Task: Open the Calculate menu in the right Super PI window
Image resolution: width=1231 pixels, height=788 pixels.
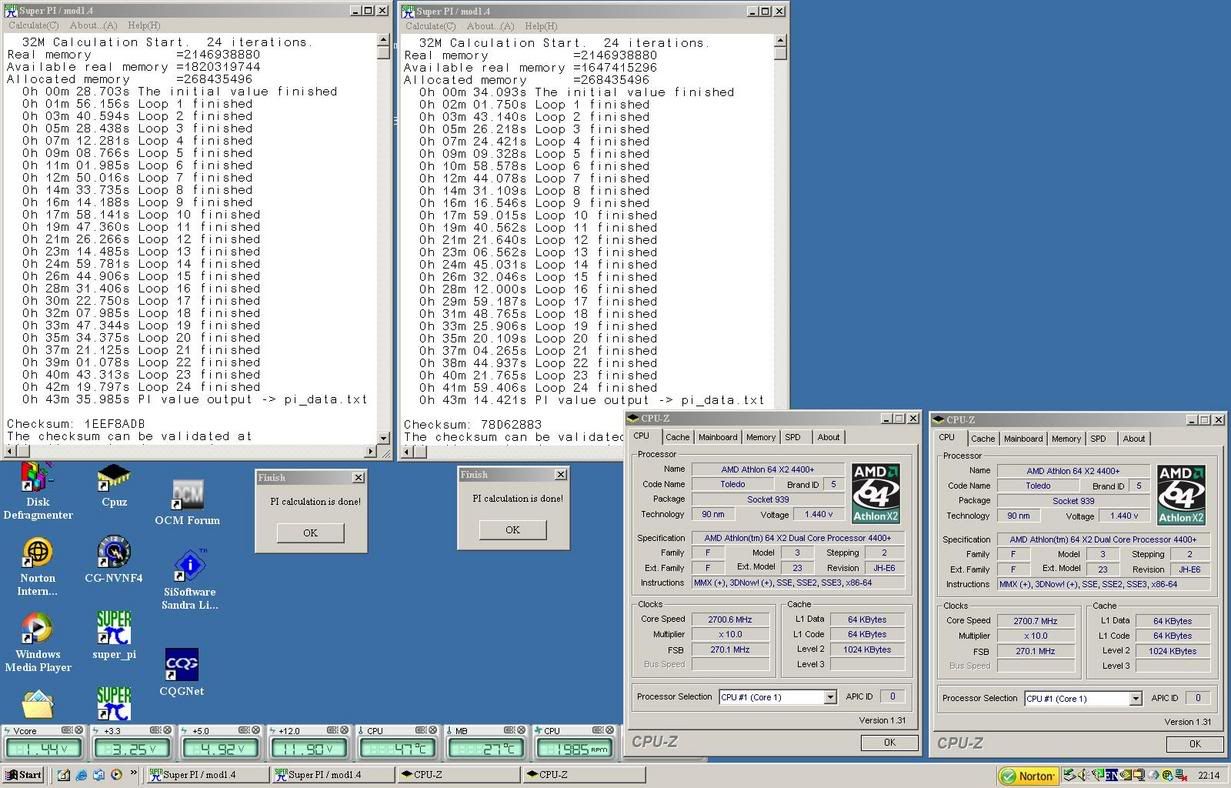Action: coord(431,26)
